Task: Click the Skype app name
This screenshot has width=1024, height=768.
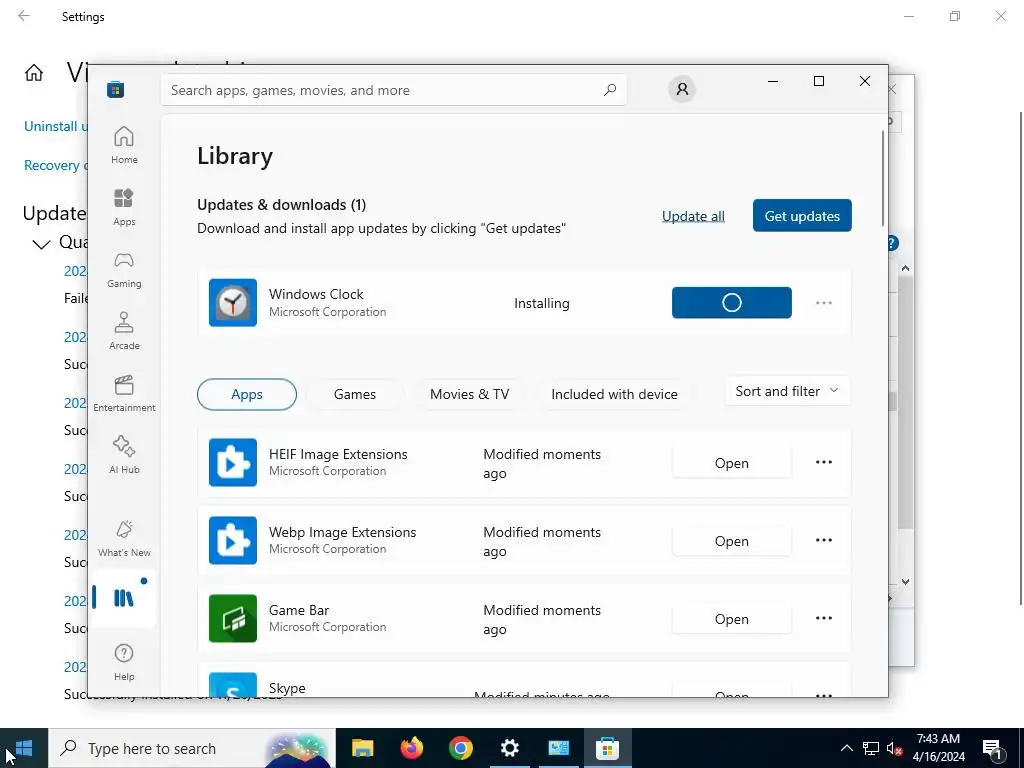Action: pyautogui.click(x=287, y=688)
